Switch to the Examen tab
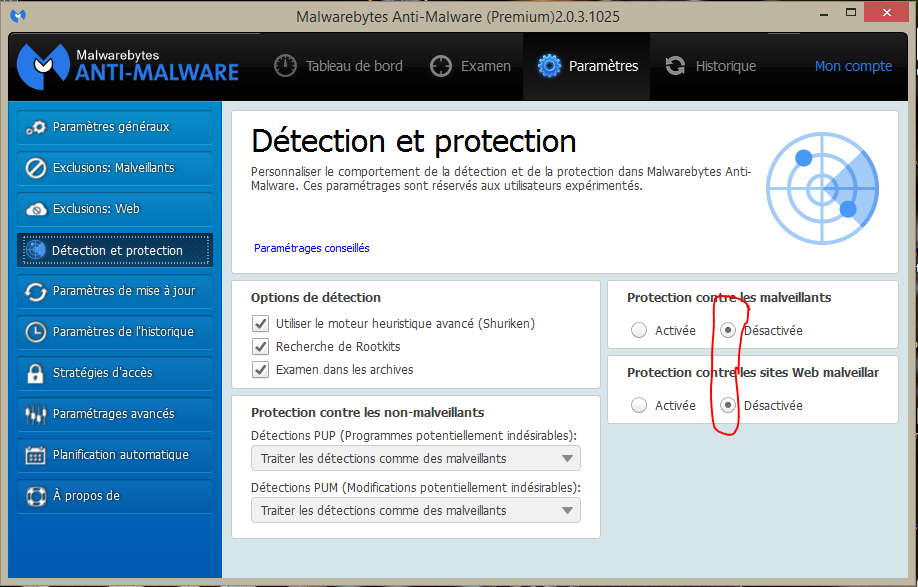This screenshot has width=918, height=587. point(471,66)
